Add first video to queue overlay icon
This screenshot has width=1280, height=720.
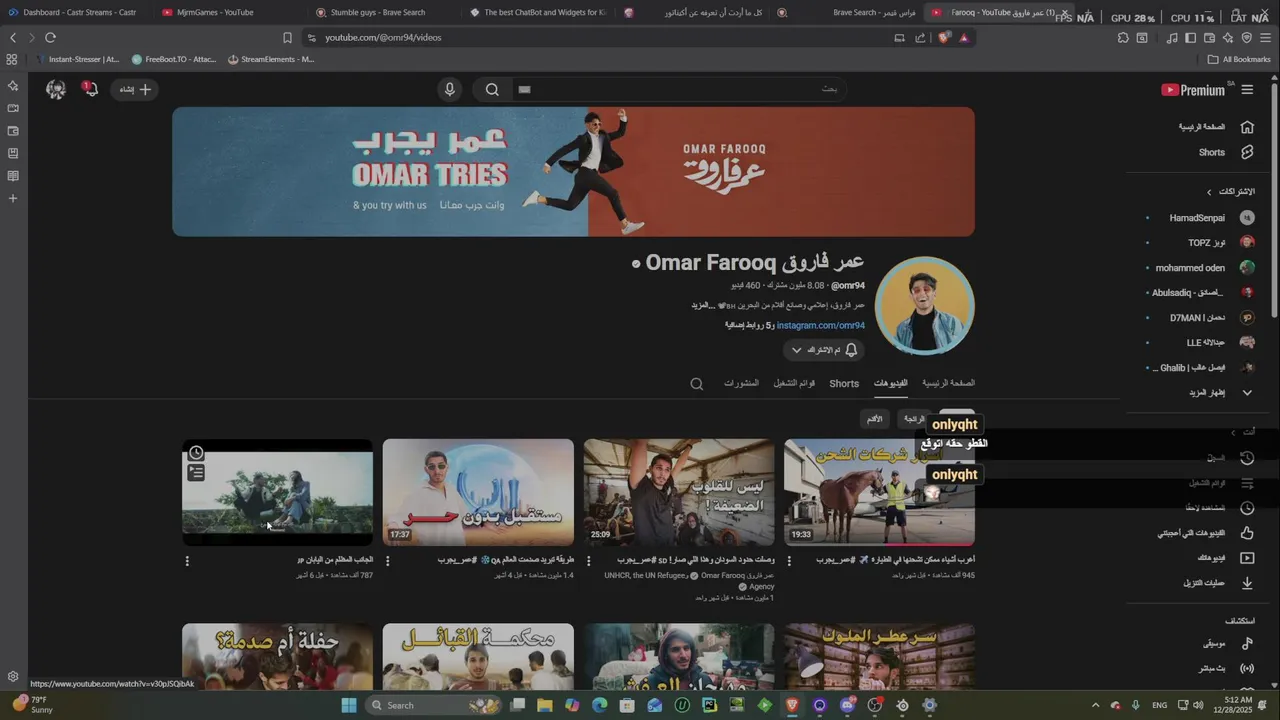point(196,472)
